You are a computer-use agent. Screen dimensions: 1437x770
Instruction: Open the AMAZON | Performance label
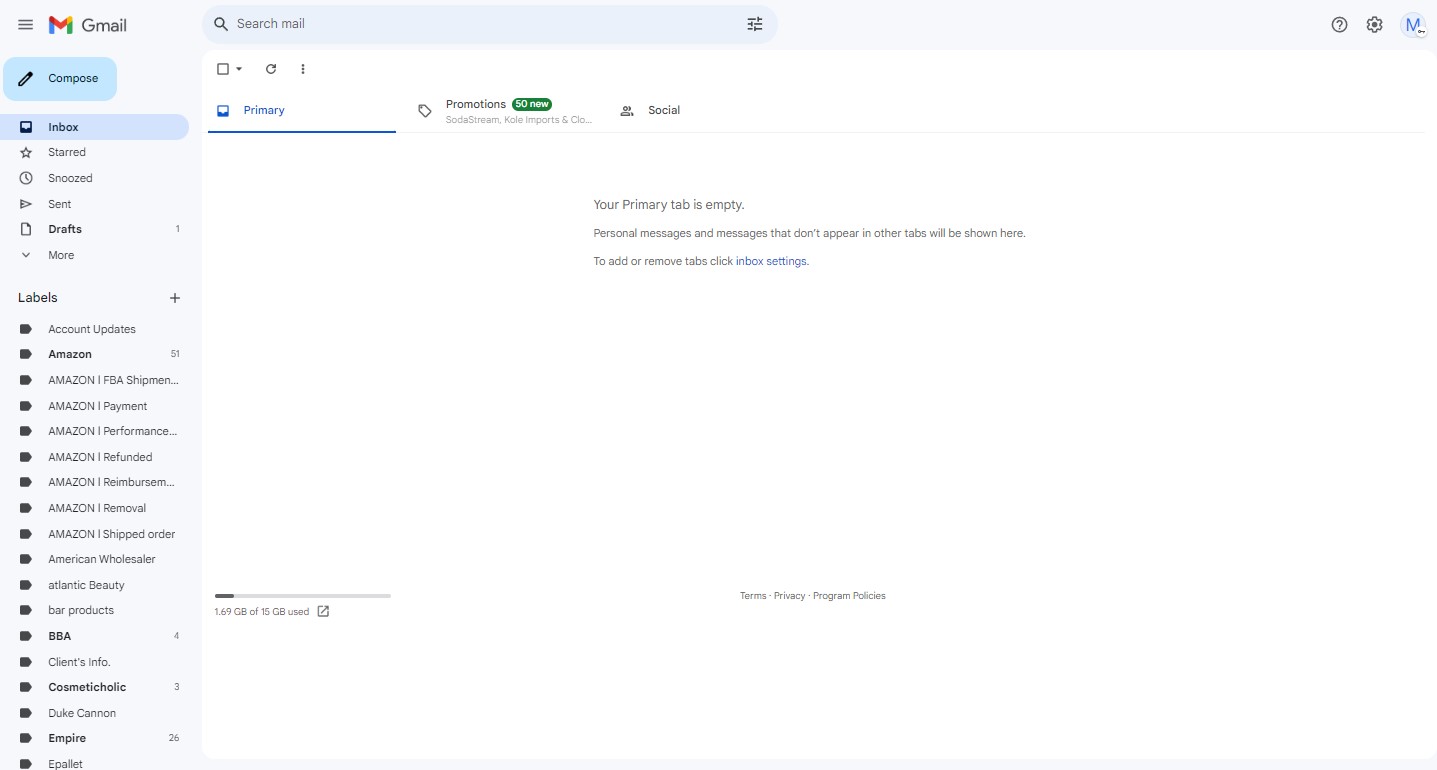coord(94,431)
